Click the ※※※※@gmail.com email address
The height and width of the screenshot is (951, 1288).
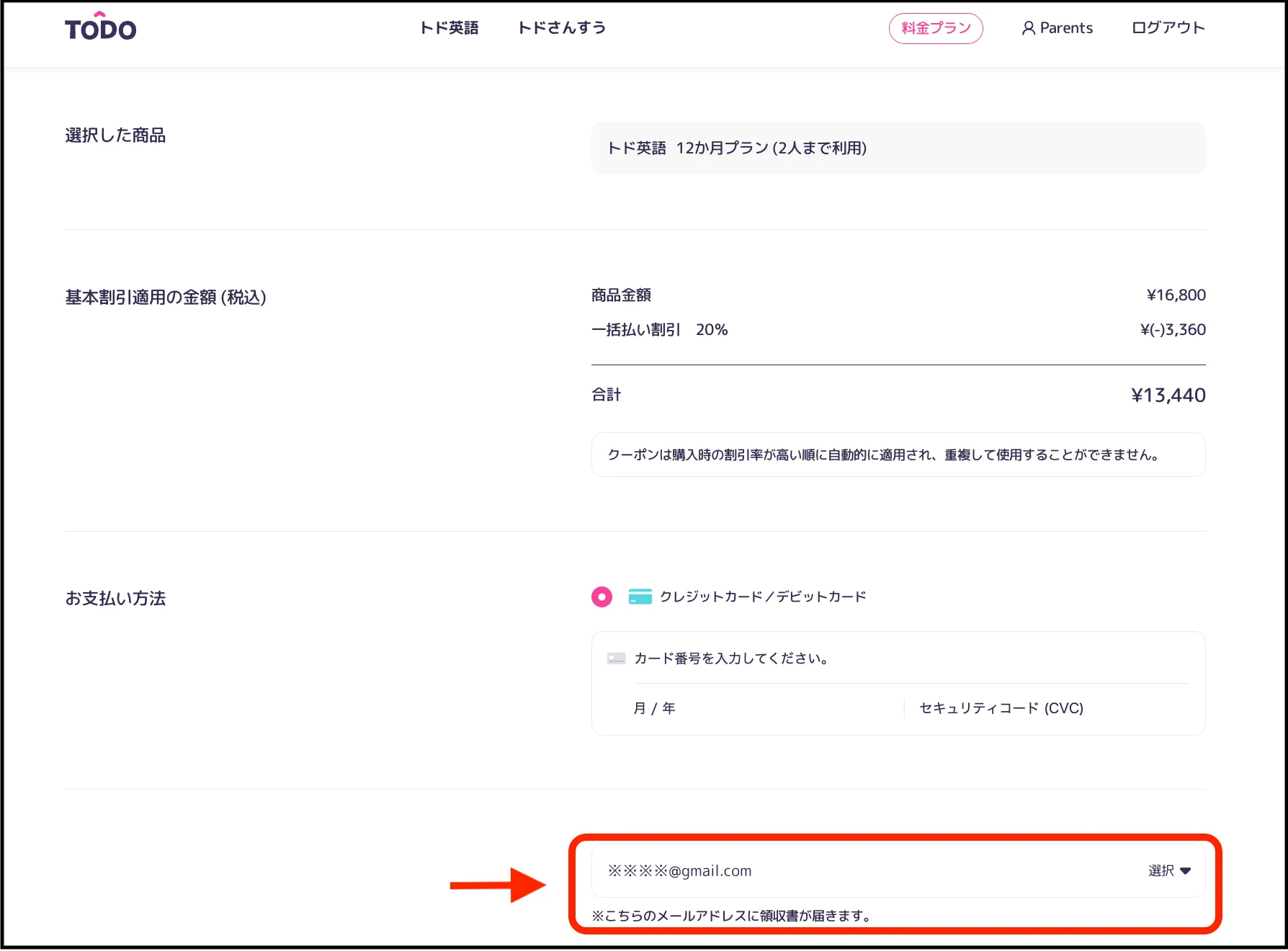(x=679, y=871)
